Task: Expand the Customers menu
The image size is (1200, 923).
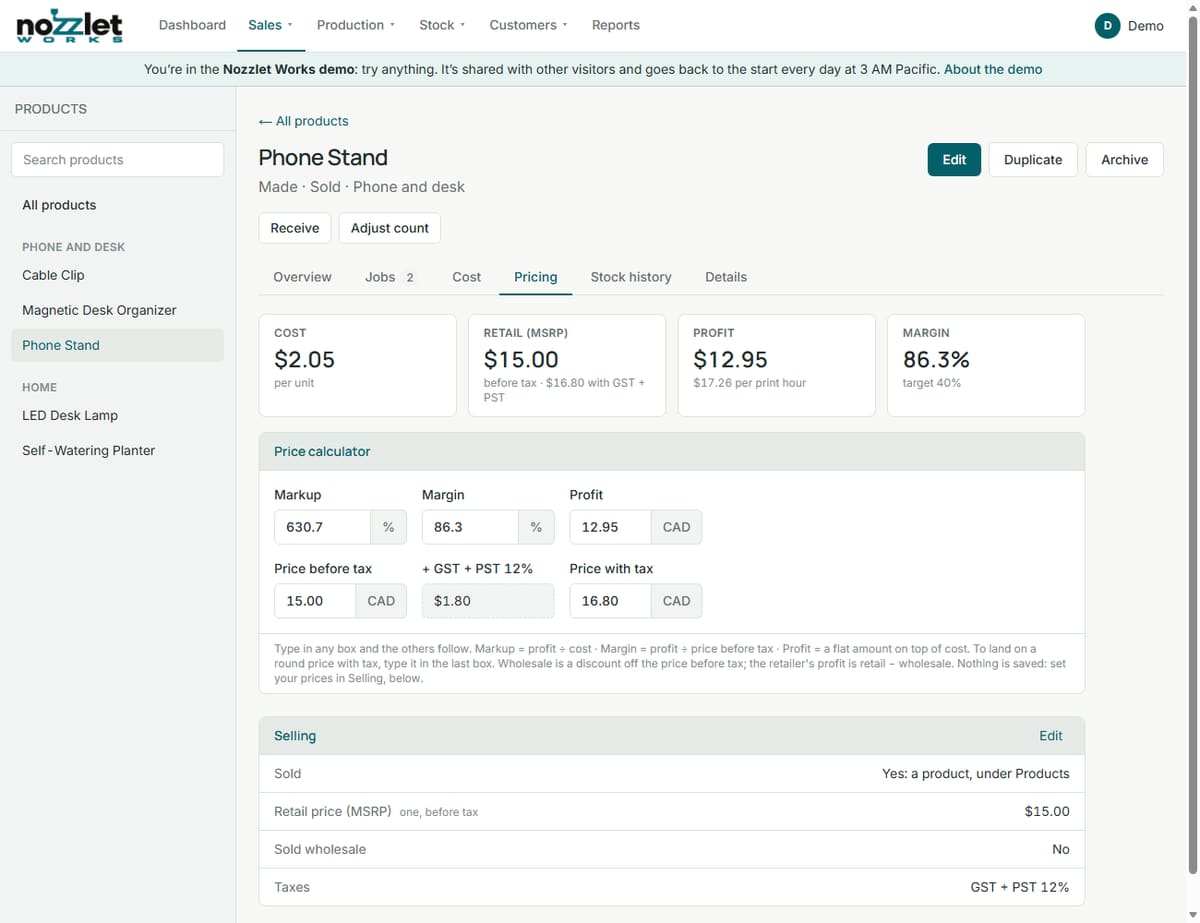Action: coord(528,25)
